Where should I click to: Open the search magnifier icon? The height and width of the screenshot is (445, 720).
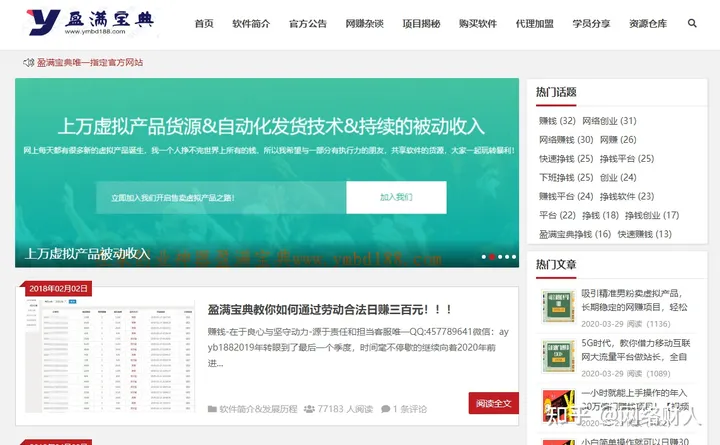click(692, 23)
